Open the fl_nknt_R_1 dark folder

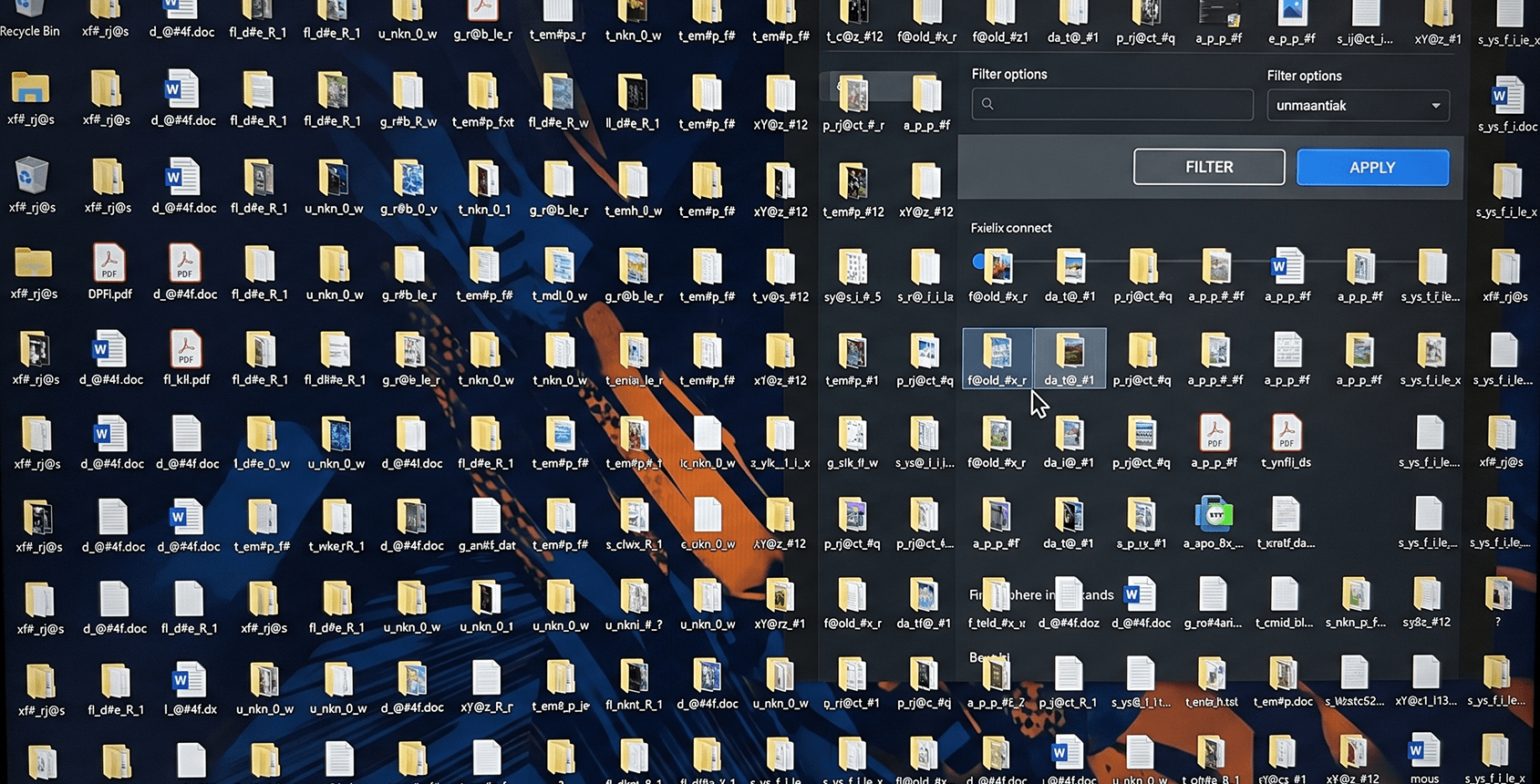click(x=634, y=678)
